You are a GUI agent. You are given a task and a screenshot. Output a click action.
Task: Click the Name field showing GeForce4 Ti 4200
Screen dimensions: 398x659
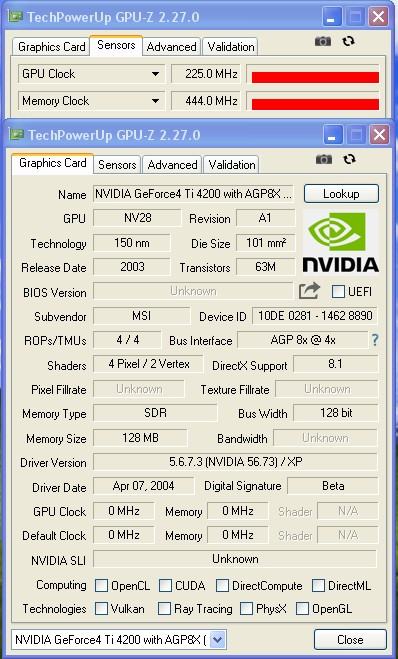click(193, 194)
